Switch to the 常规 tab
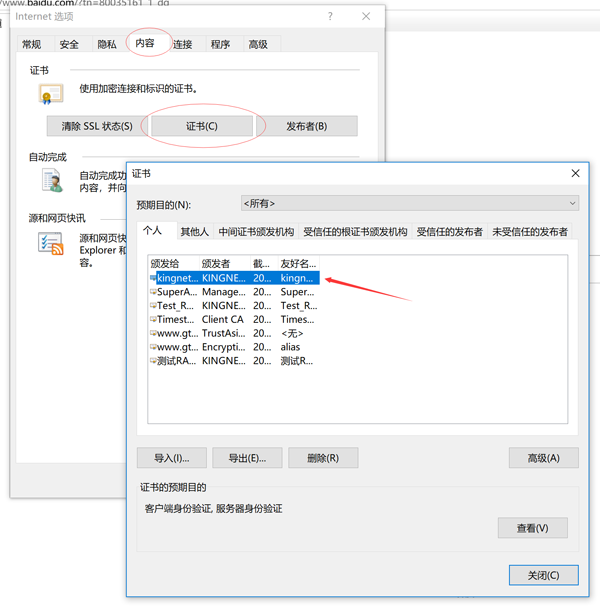 coord(31,44)
